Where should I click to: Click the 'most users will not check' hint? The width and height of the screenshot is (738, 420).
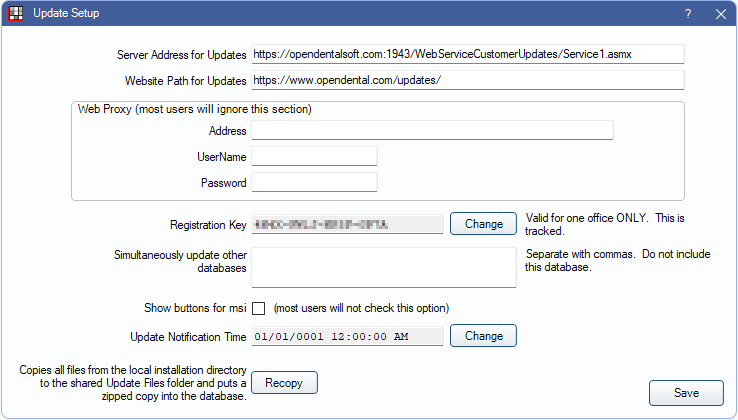361,307
